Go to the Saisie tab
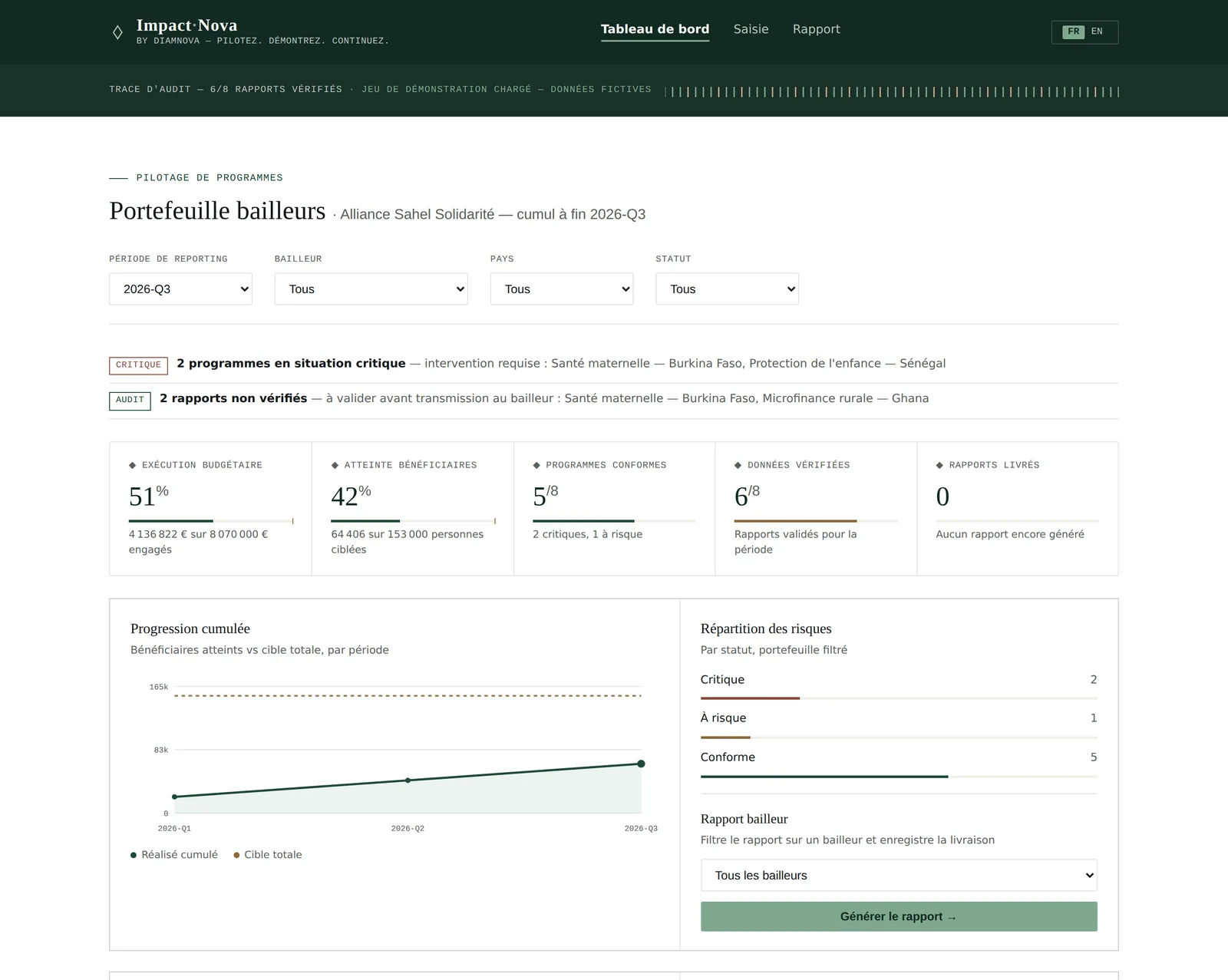Image resolution: width=1228 pixels, height=980 pixels. pyautogui.click(x=751, y=29)
